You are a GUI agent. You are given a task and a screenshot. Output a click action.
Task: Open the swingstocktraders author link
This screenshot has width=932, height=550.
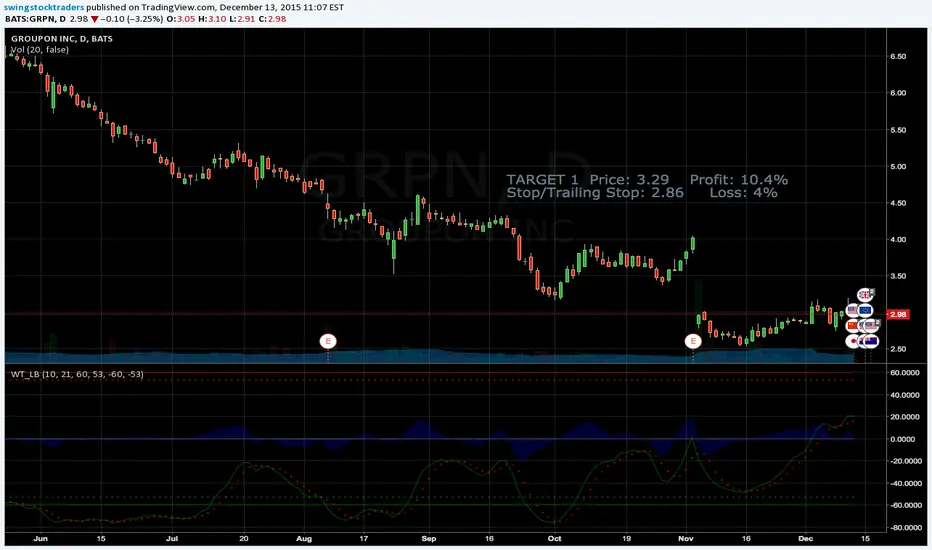tap(43, 8)
